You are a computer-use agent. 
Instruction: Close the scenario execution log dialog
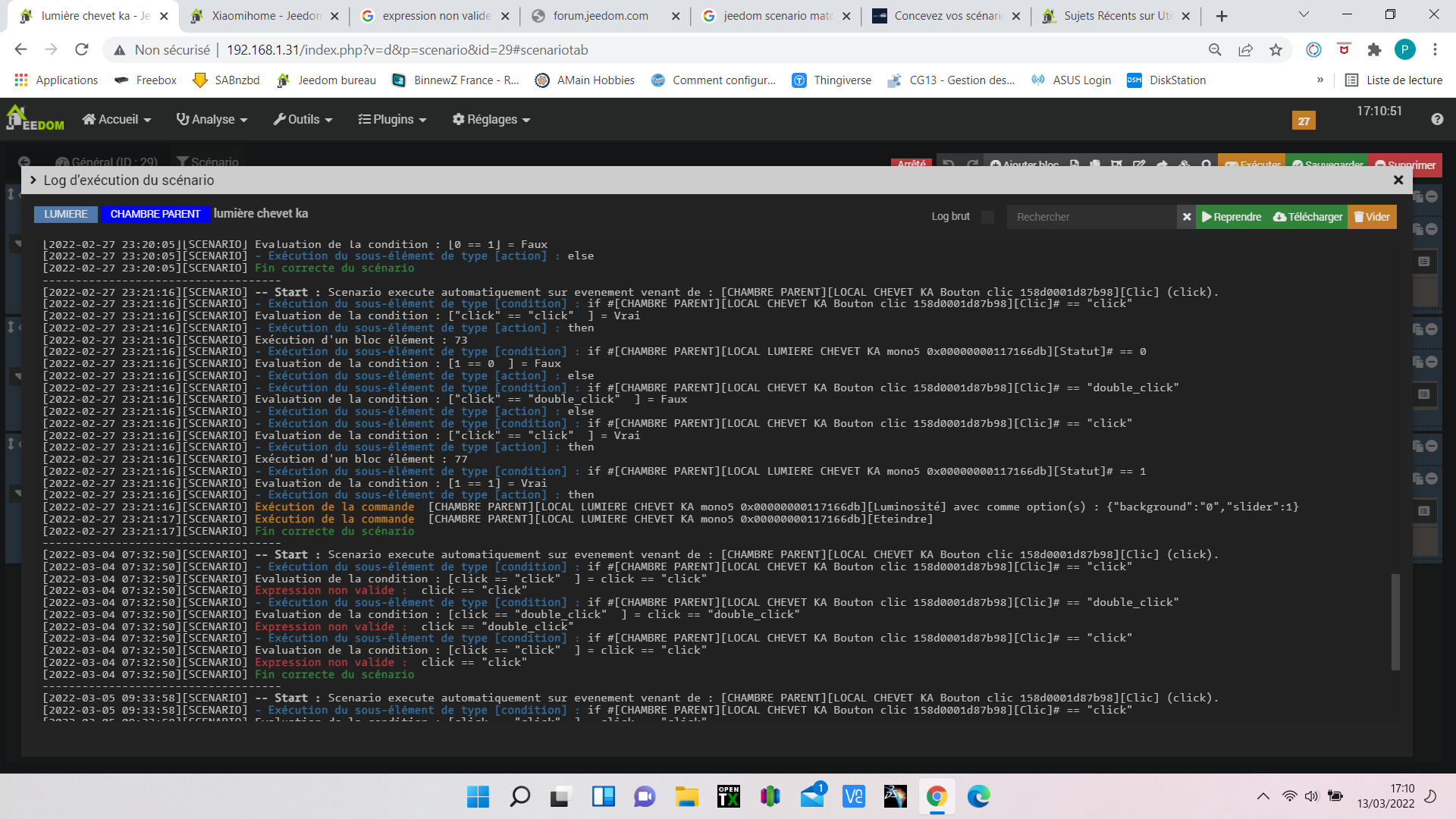[1398, 180]
